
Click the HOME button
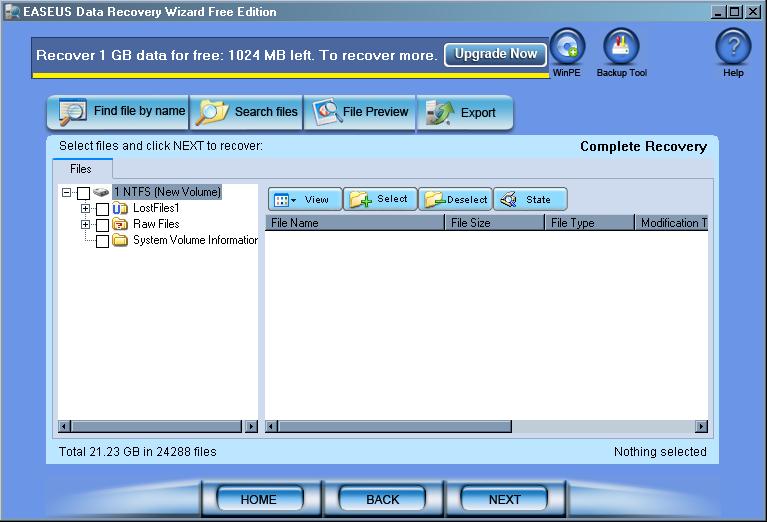click(259, 499)
